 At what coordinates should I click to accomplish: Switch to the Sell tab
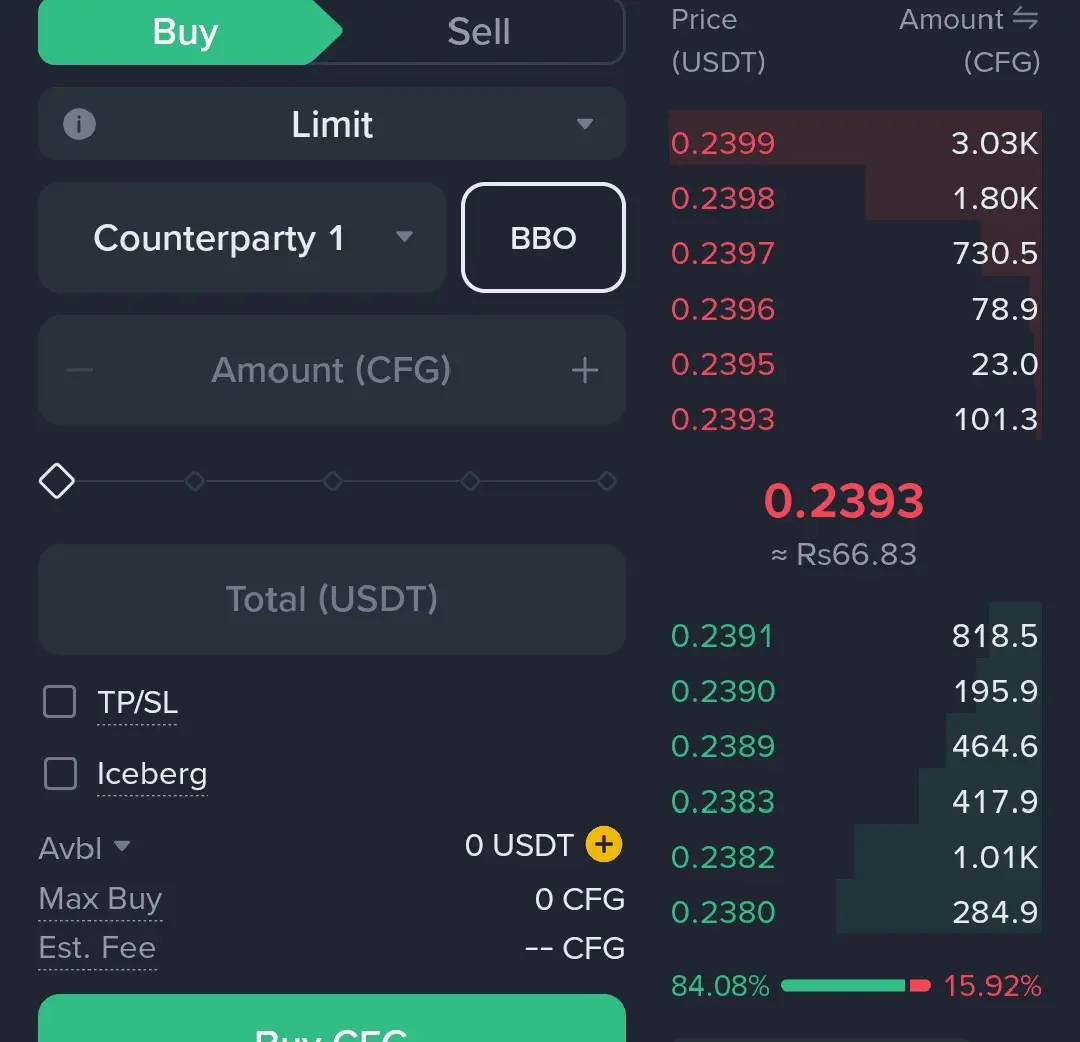[x=478, y=32]
